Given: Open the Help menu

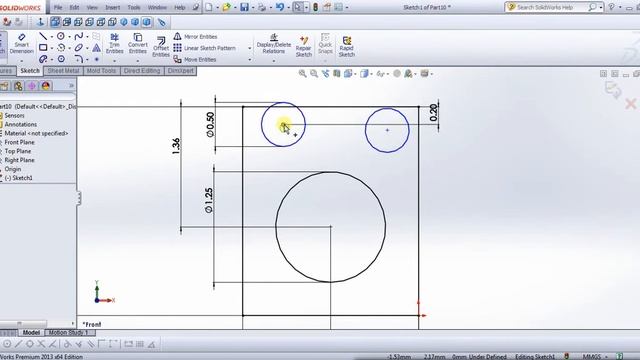Looking at the screenshot, I should pos(180,7).
